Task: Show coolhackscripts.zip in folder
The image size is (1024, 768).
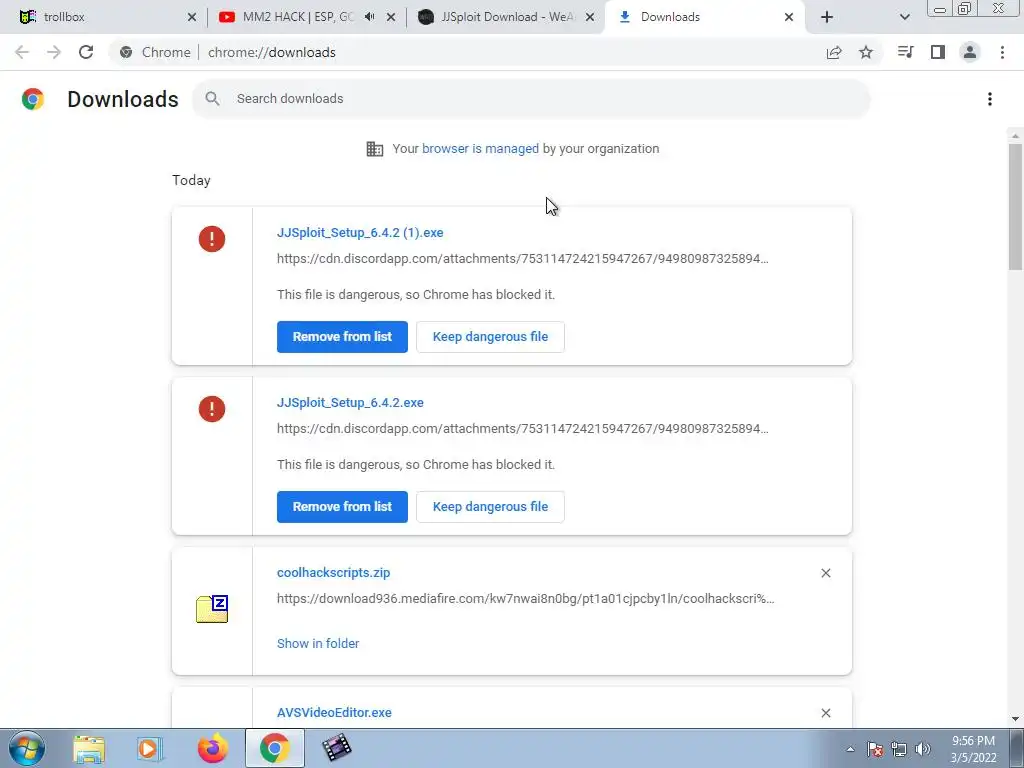Action: coord(318,643)
